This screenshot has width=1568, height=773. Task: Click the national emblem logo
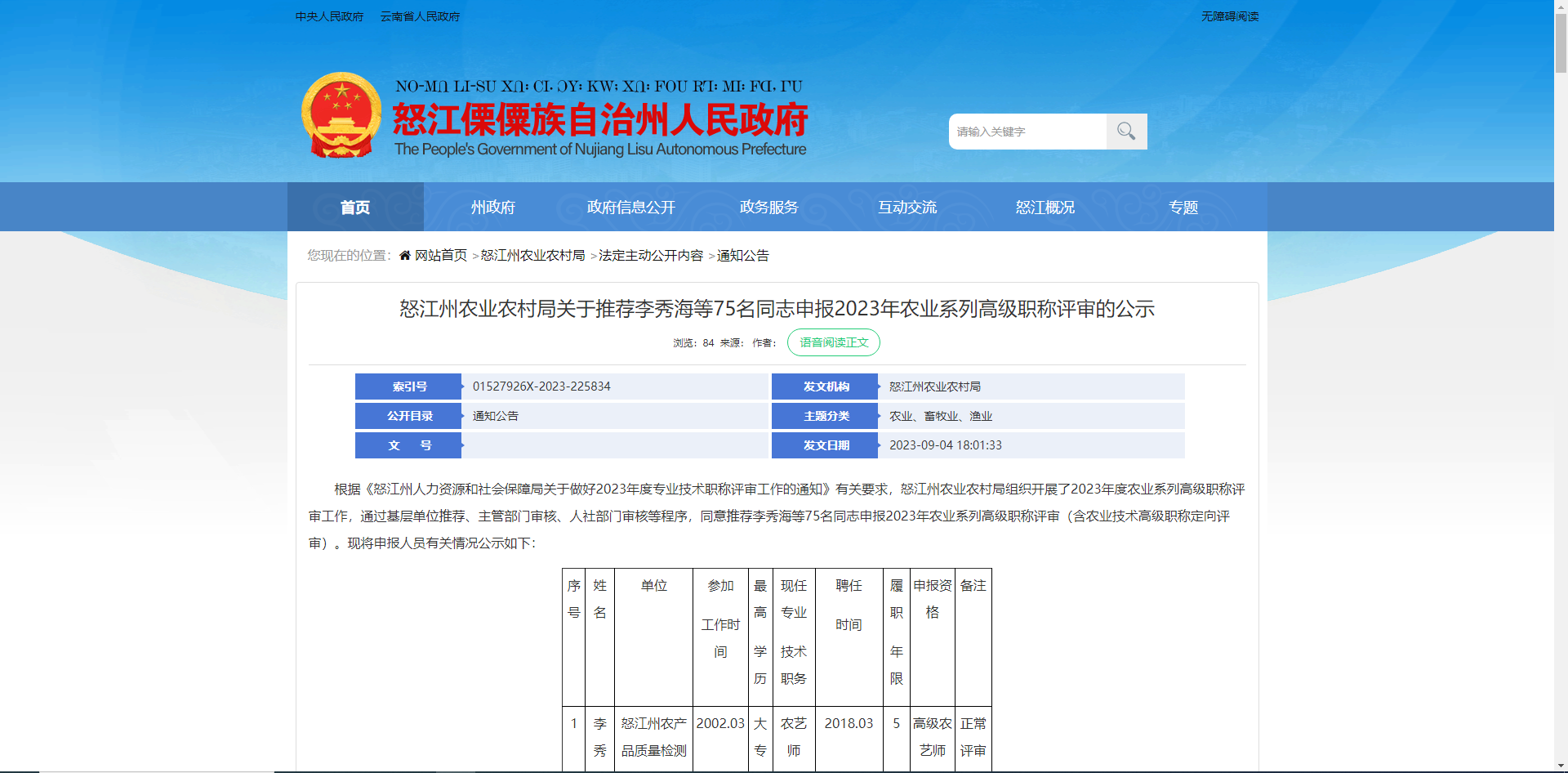click(x=341, y=115)
